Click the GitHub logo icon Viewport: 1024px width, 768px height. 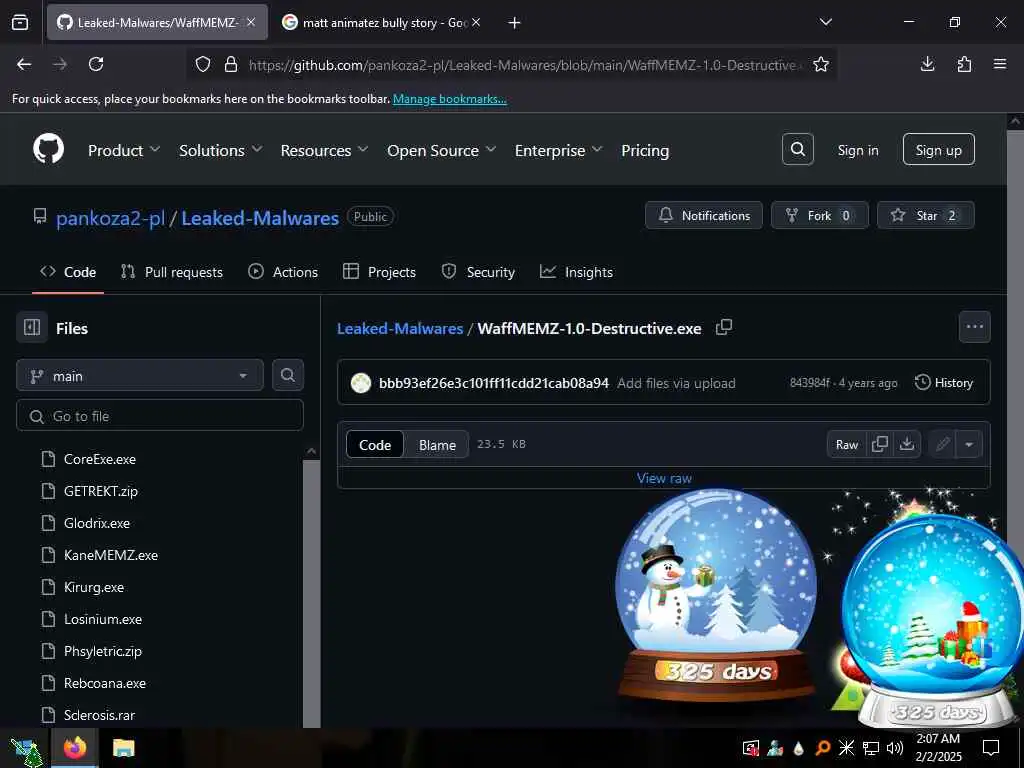pyautogui.click(x=49, y=150)
